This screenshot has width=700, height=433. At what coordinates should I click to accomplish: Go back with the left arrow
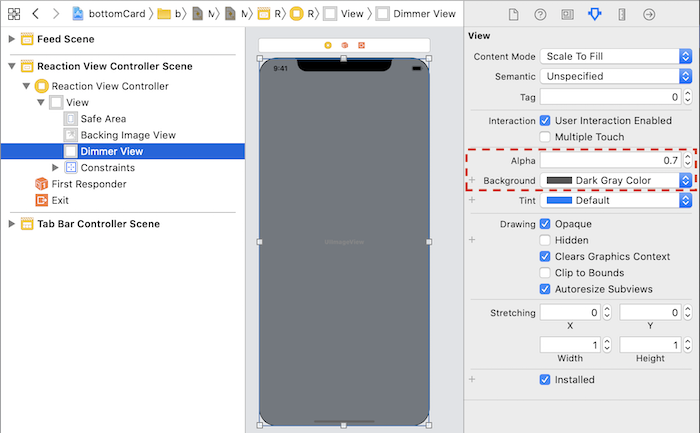pyautogui.click(x=36, y=14)
